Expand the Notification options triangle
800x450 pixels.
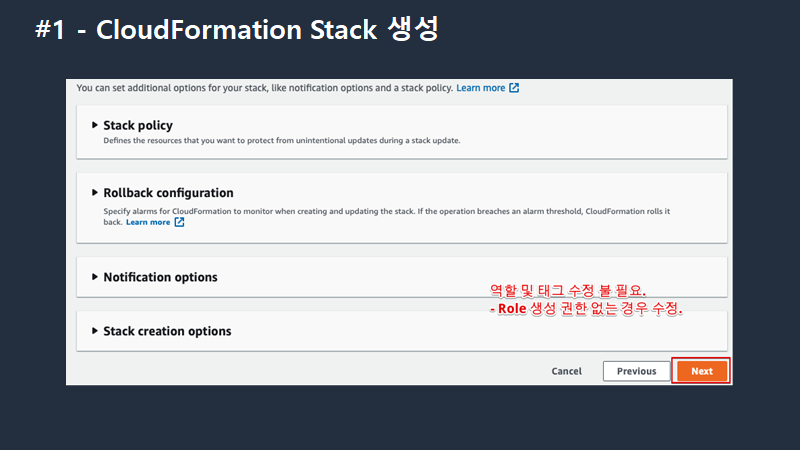94,277
